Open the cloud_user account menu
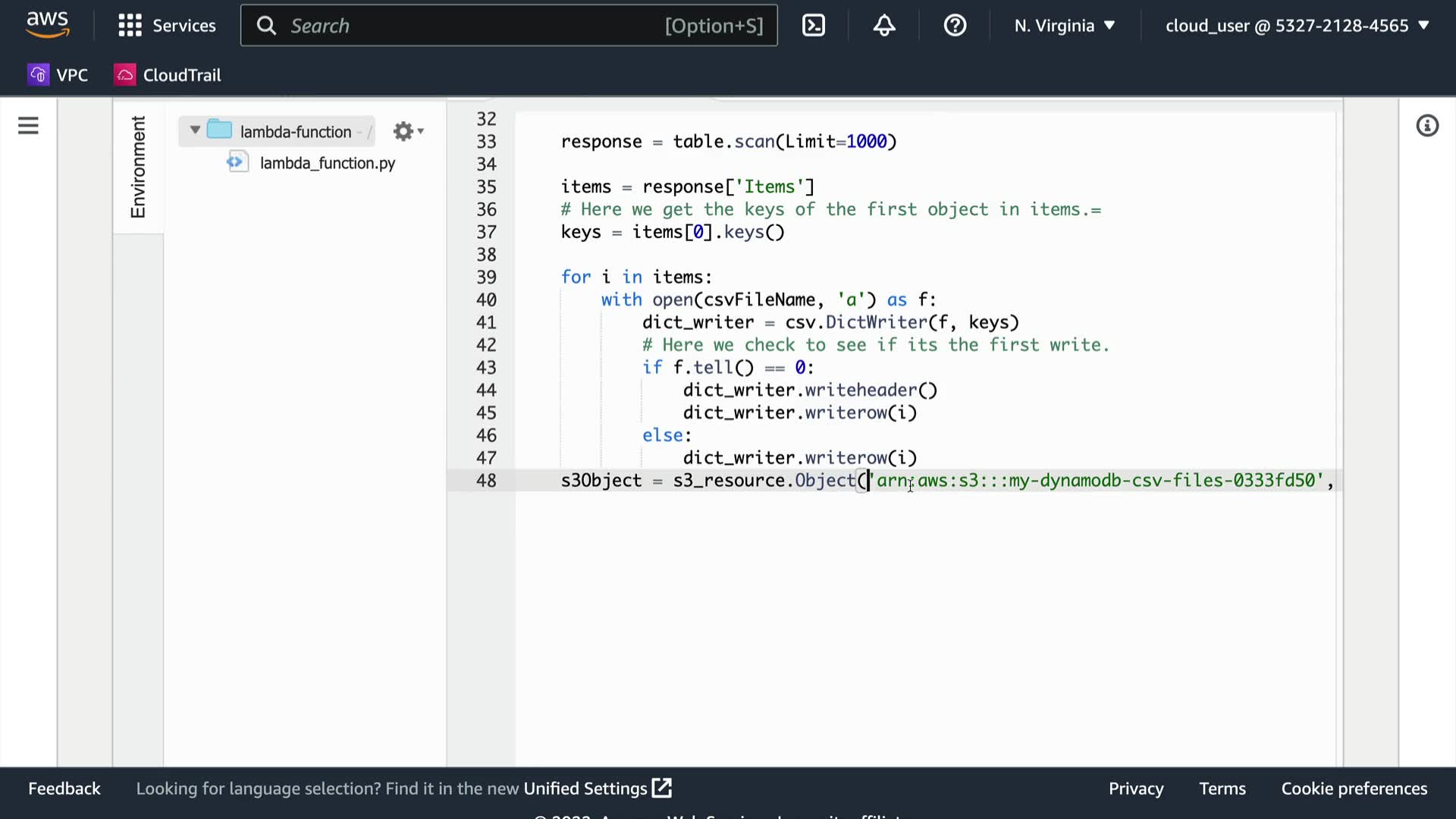This screenshot has height=819, width=1456. point(1297,26)
